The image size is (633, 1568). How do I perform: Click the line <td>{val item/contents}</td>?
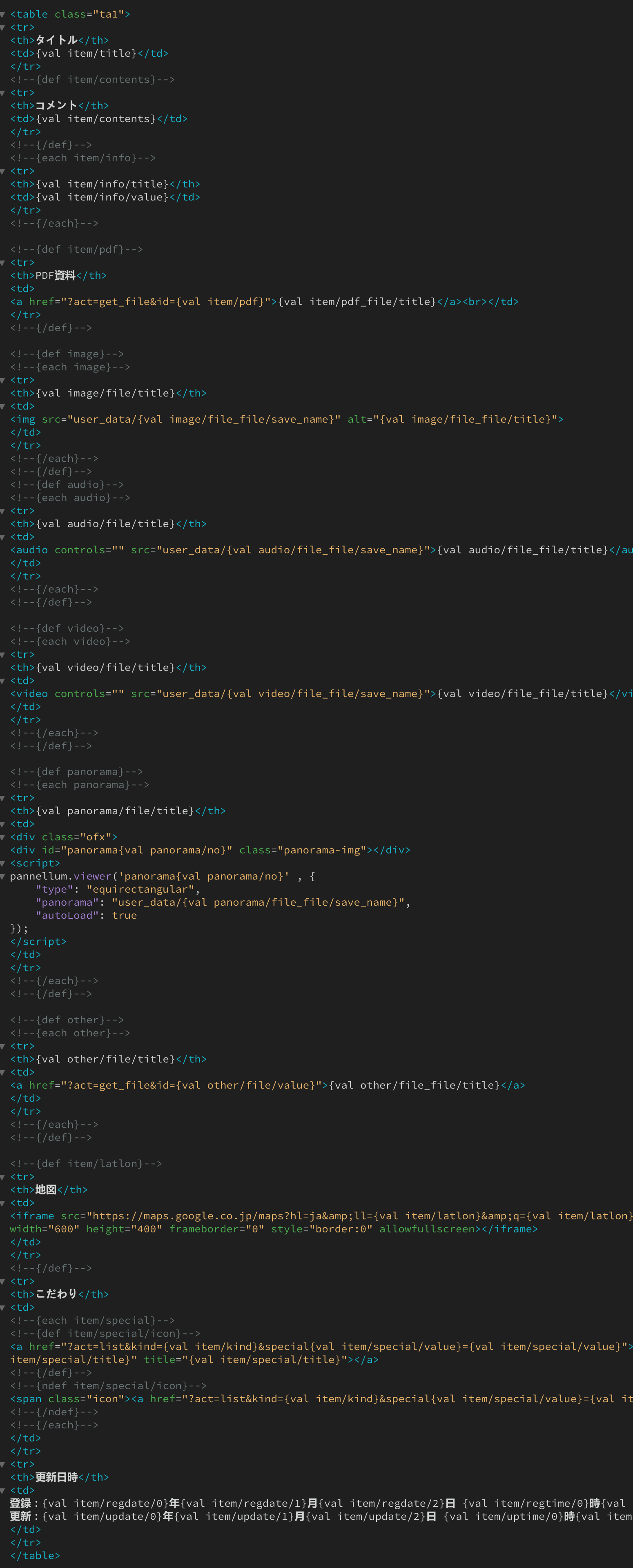click(98, 119)
